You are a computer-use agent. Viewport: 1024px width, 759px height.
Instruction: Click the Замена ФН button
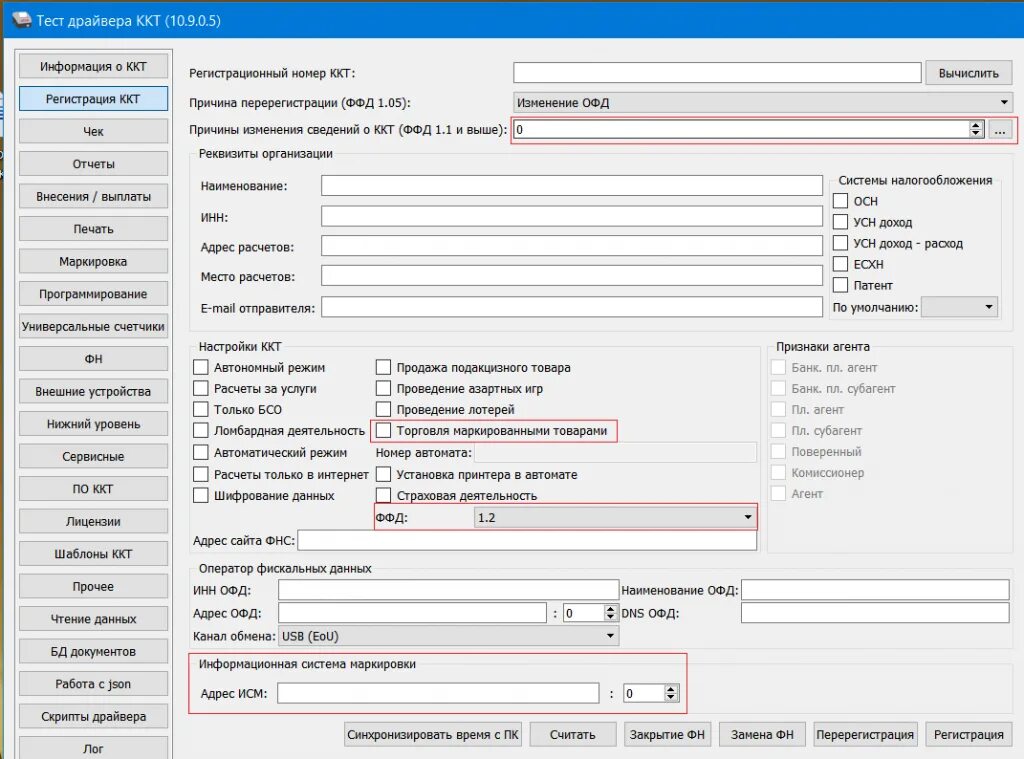[762, 734]
